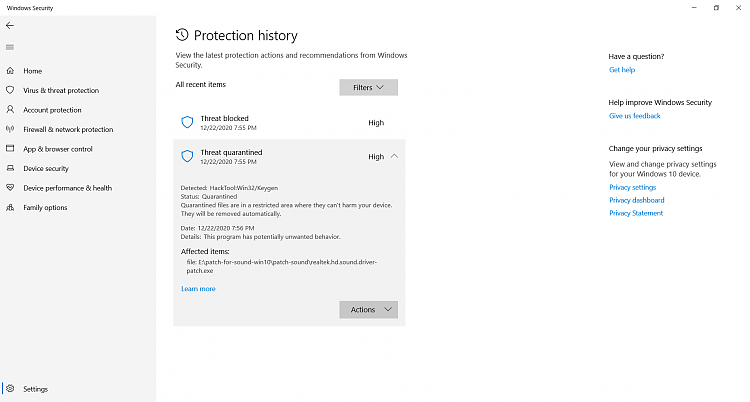Click the Learn more link
750x402 pixels.
coord(198,289)
